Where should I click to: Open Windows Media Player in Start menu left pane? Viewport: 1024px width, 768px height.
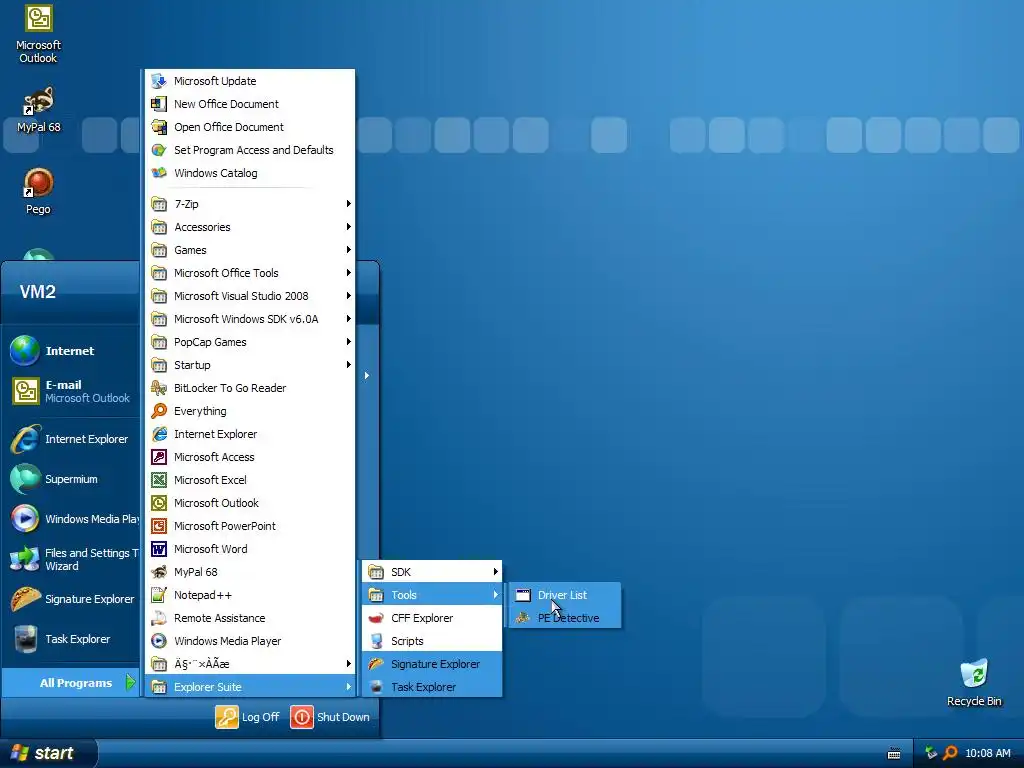[71, 519]
